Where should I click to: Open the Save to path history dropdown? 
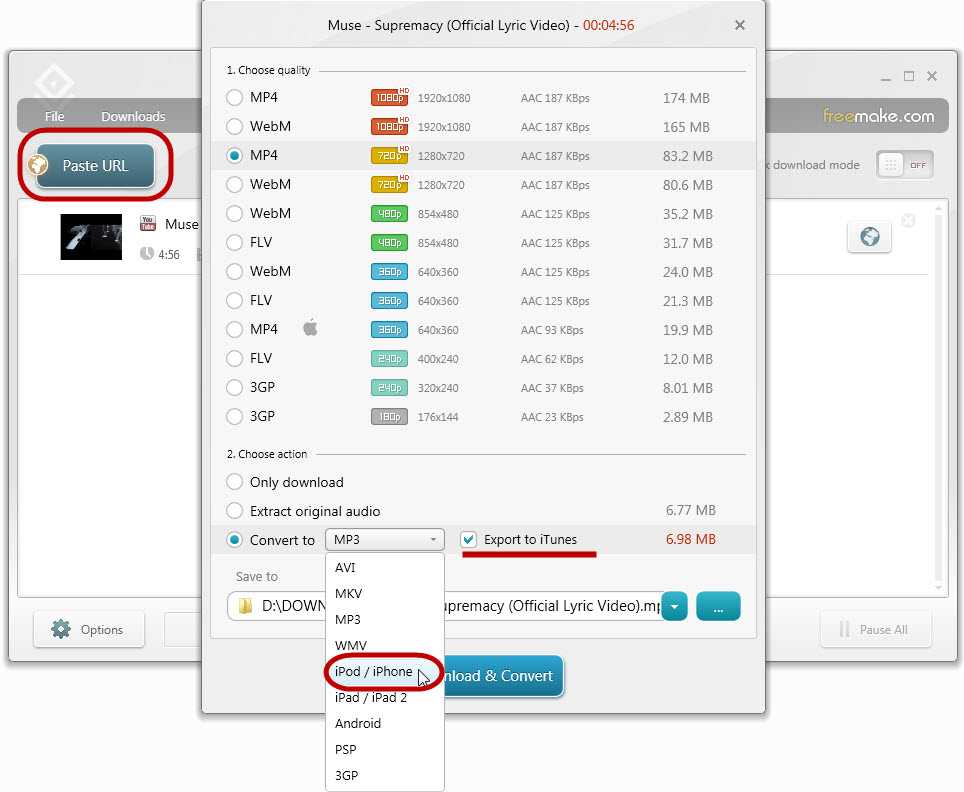click(675, 606)
